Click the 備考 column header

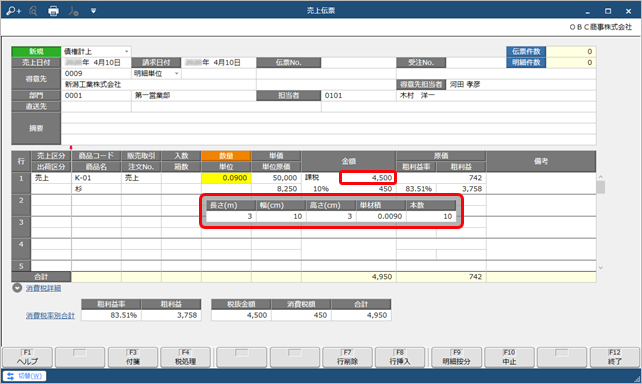click(541, 161)
